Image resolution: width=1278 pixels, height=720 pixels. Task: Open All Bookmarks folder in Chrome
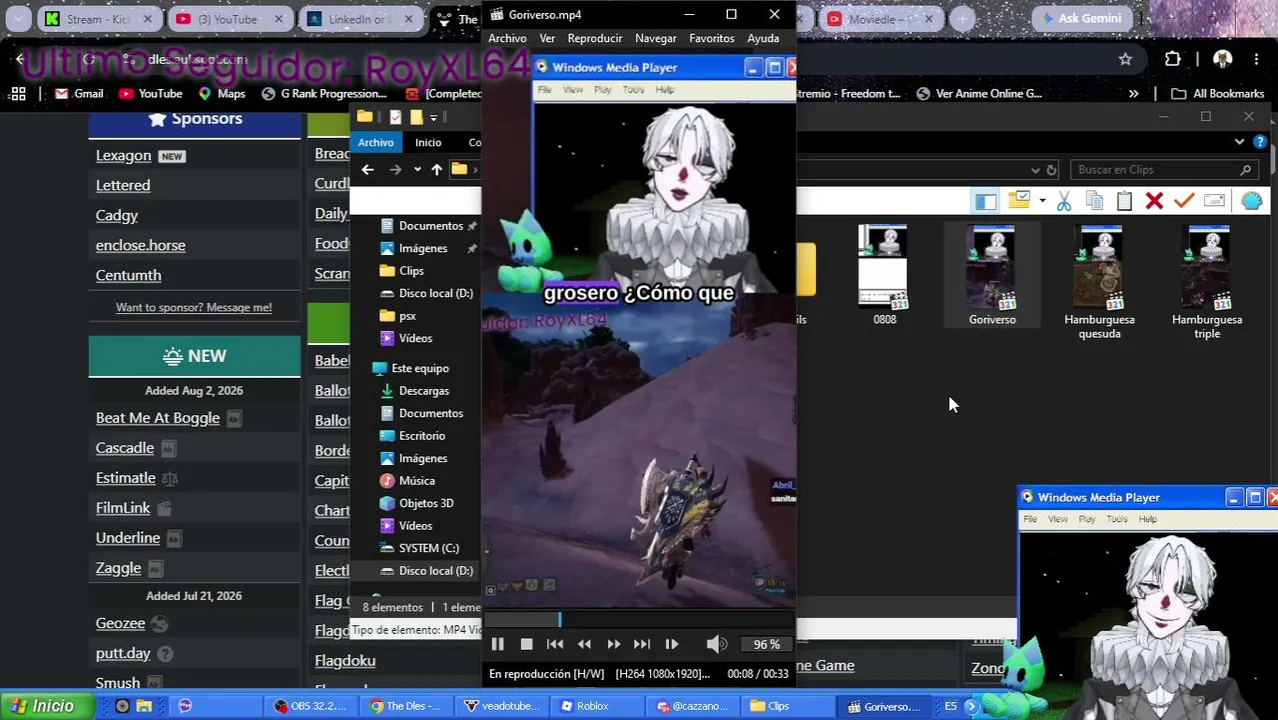1218,93
